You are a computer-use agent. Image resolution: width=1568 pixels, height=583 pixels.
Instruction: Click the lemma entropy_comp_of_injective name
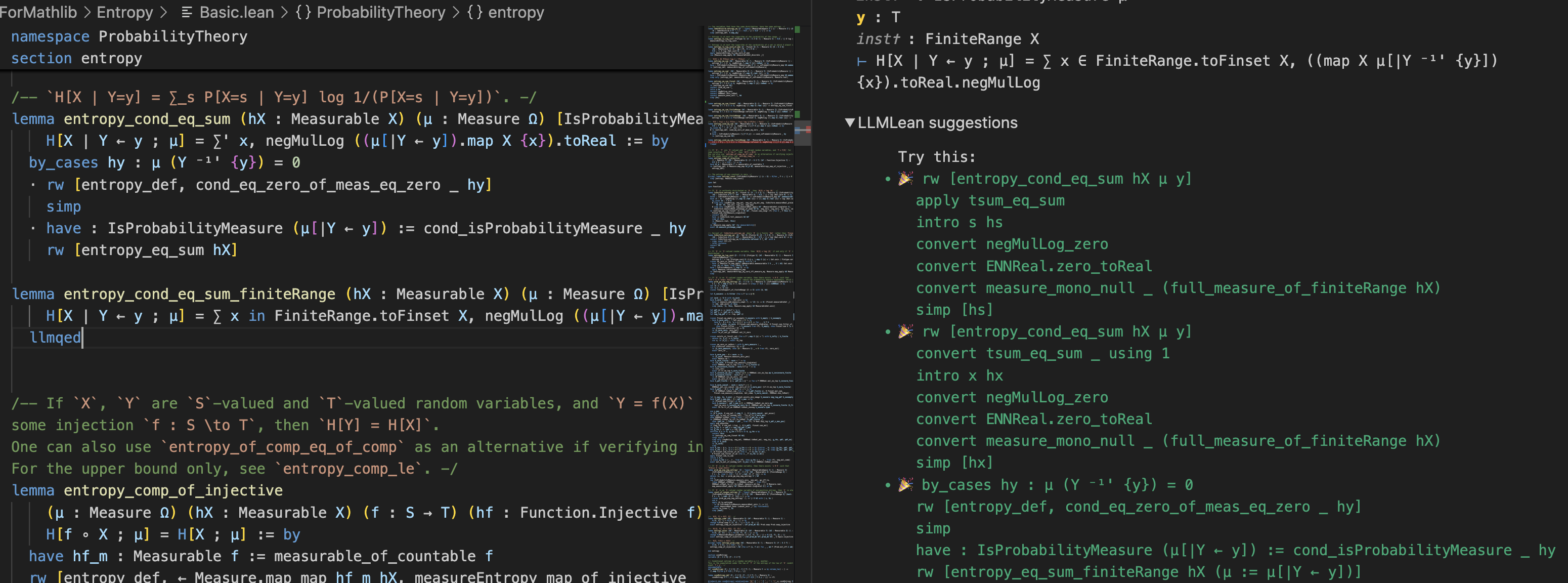[x=173, y=490]
